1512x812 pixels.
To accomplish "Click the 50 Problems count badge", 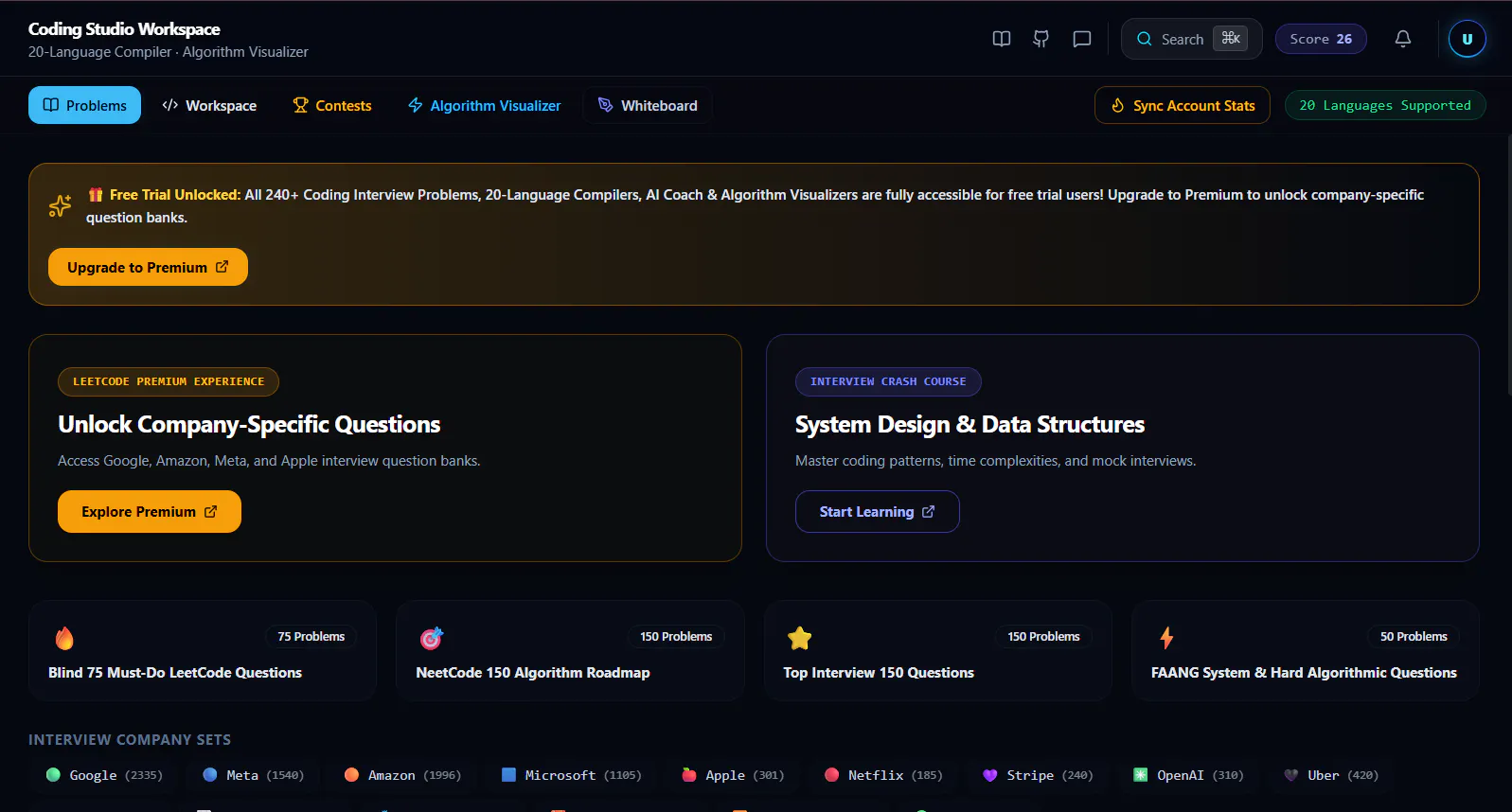I will (1414, 637).
